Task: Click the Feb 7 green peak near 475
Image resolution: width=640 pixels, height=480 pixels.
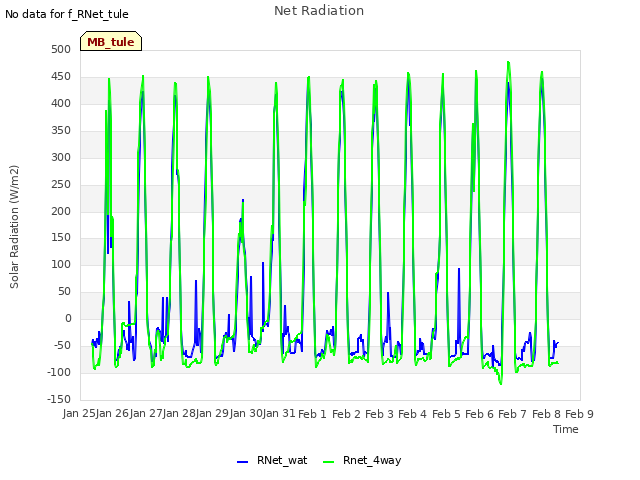Action: 508,62
